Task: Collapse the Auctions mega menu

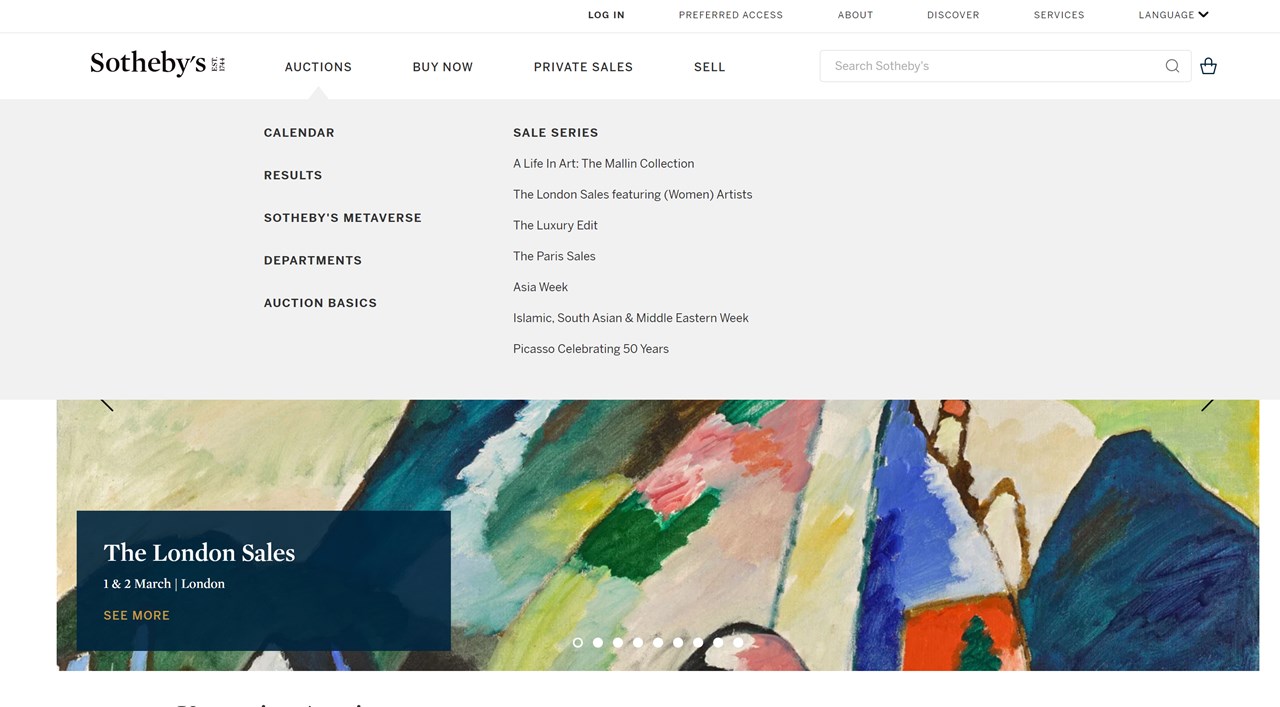Action: (318, 67)
